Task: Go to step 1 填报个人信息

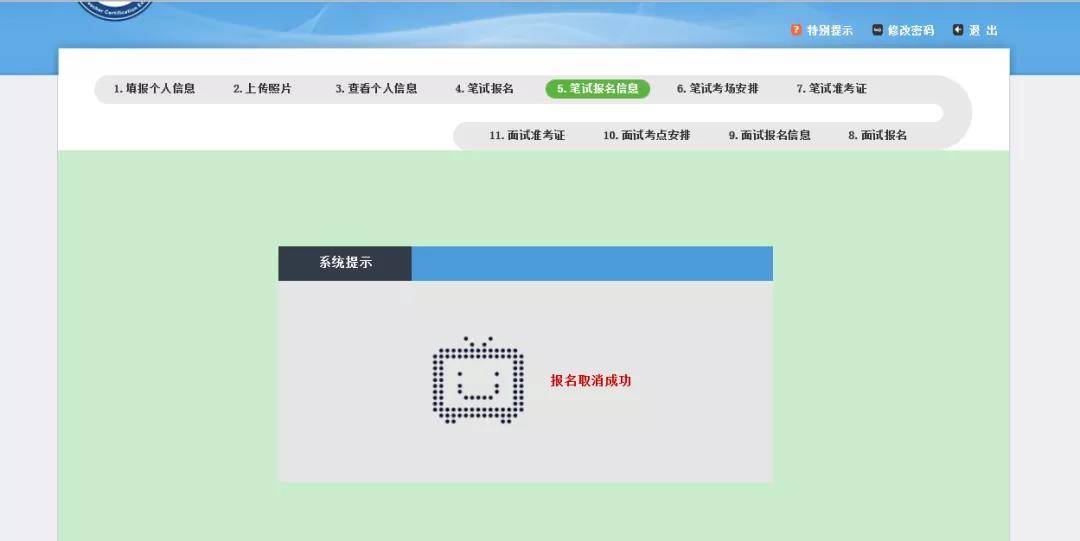Action: (x=154, y=88)
